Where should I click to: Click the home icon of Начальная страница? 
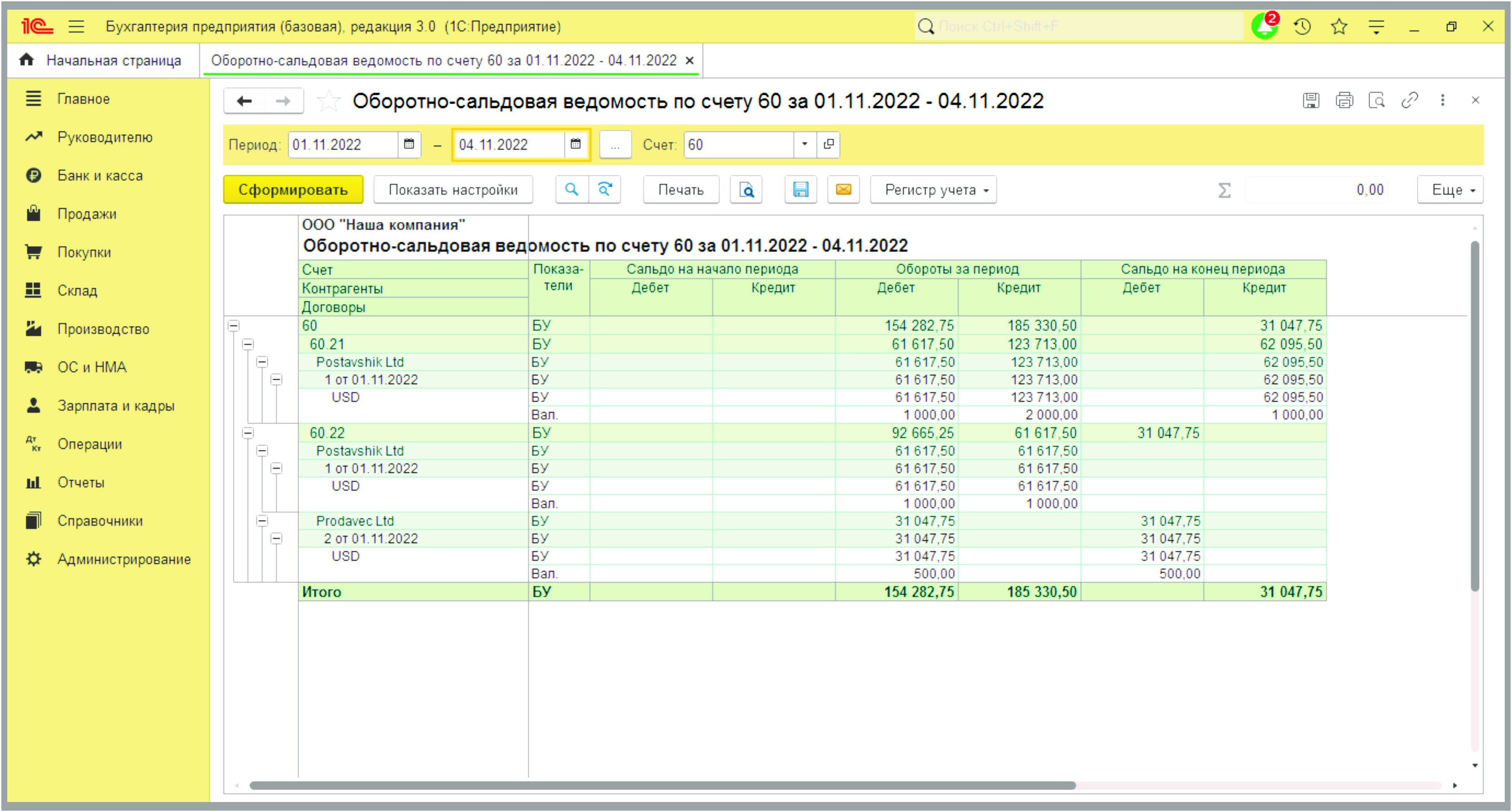point(26,60)
